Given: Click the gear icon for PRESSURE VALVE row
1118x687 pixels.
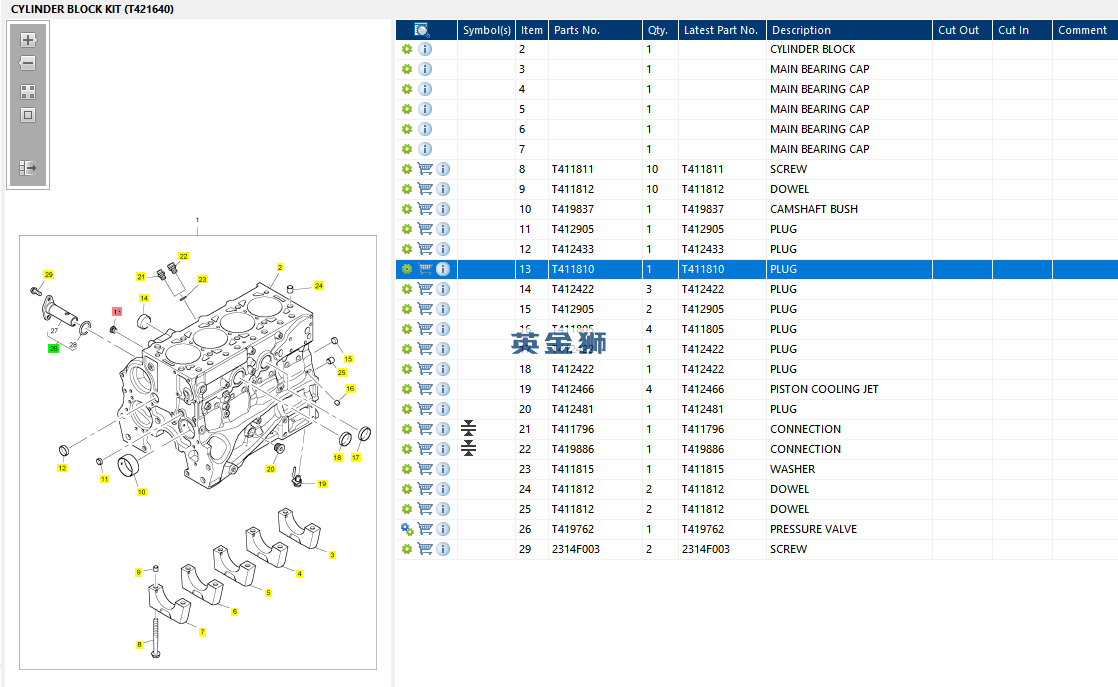Looking at the screenshot, I should point(407,529).
